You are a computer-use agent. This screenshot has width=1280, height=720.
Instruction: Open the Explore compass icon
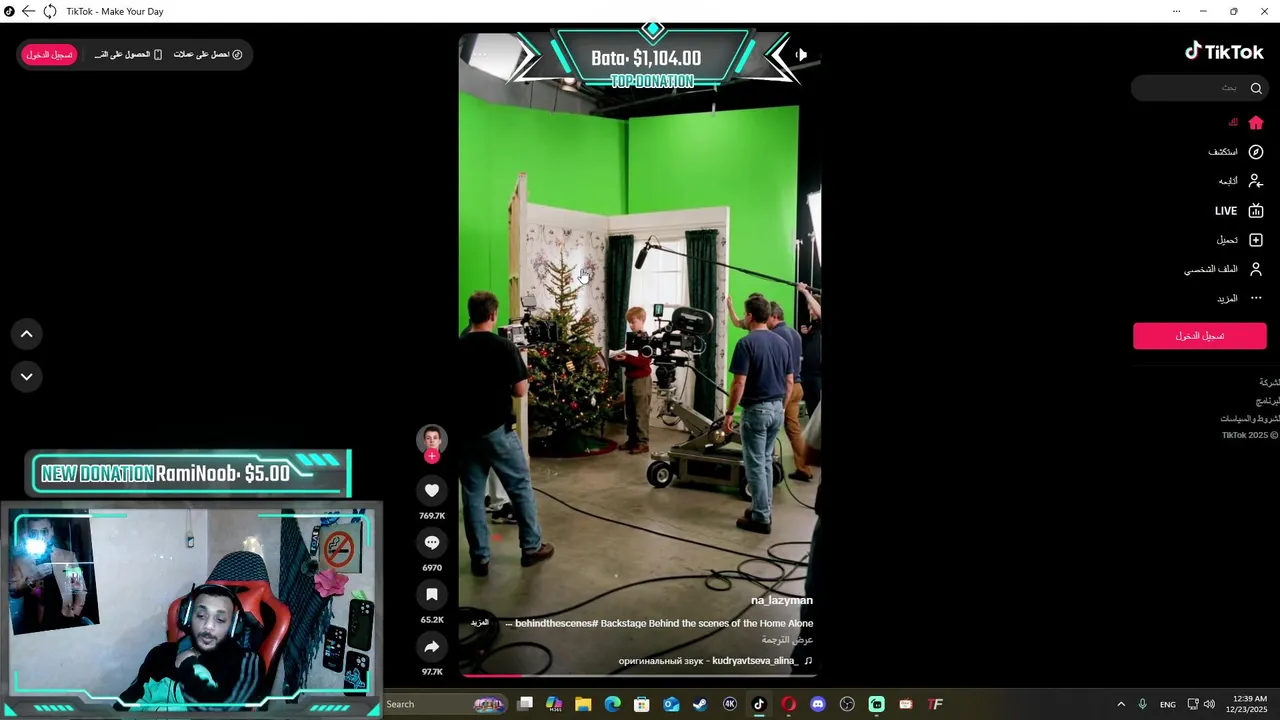(x=1256, y=152)
